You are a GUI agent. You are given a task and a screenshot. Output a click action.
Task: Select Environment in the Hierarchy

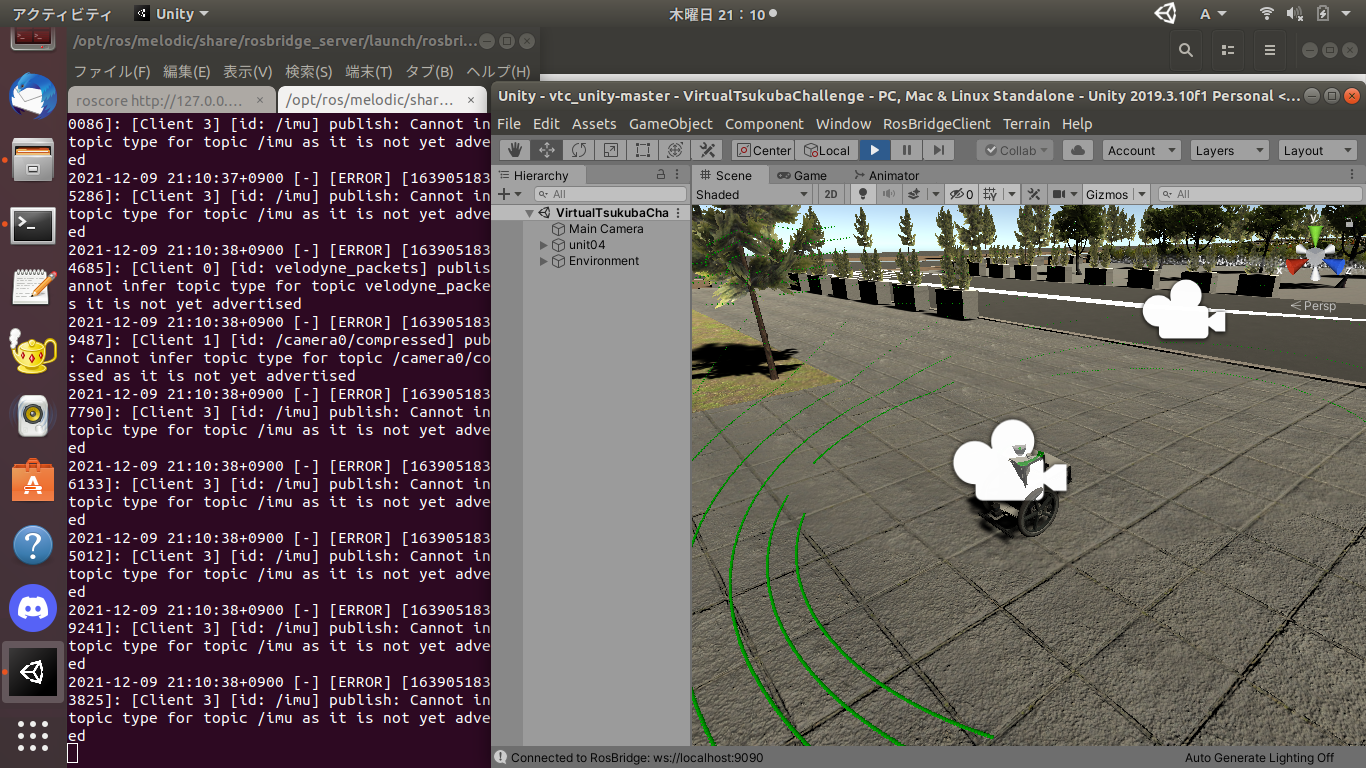(604, 261)
